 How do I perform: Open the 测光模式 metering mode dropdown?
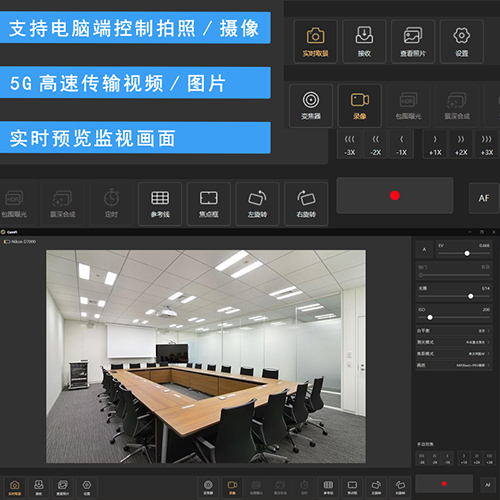(x=454, y=342)
